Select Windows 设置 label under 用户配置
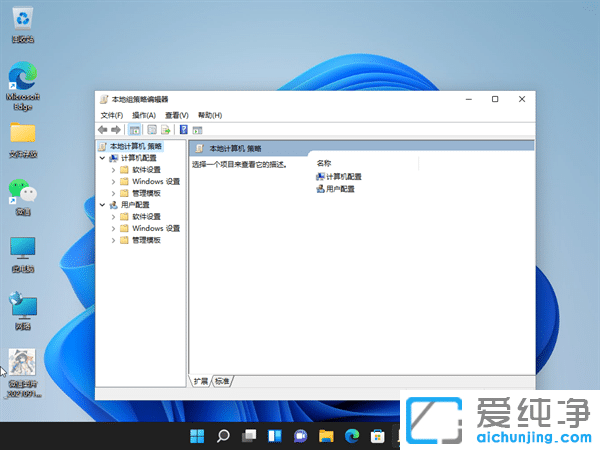Screen dimensions: 600x450 coord(156,228)
